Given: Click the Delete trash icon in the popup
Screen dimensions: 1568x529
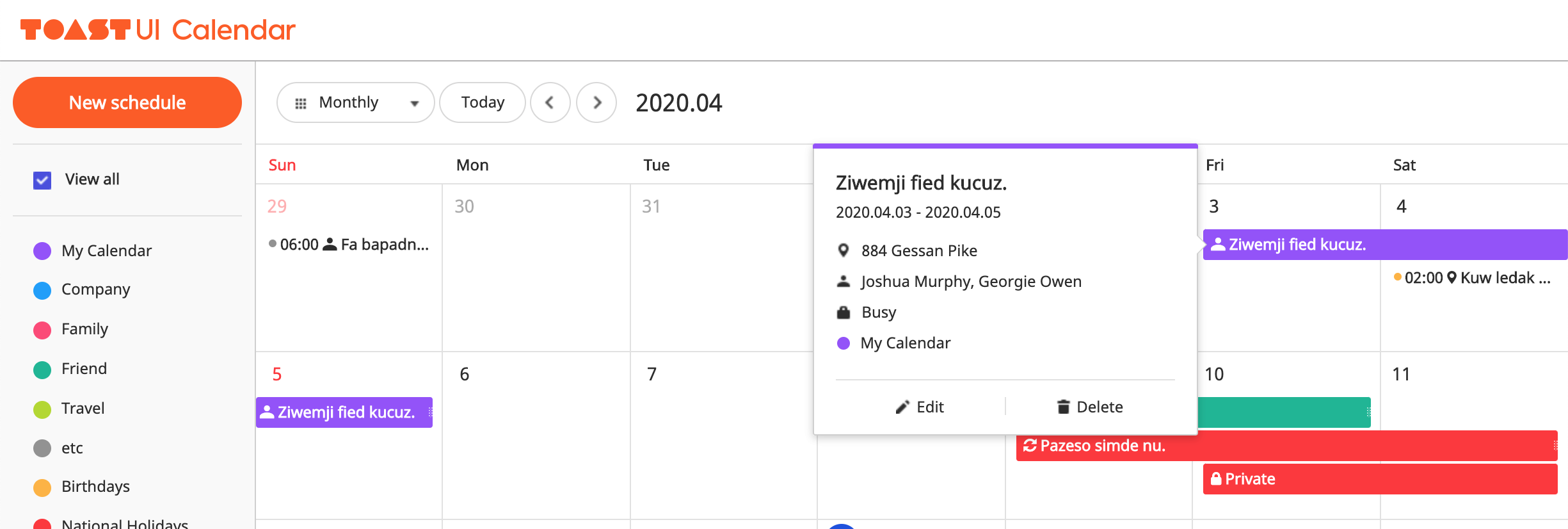Looking at the screenshot, I should click(x=1063, y=407).
